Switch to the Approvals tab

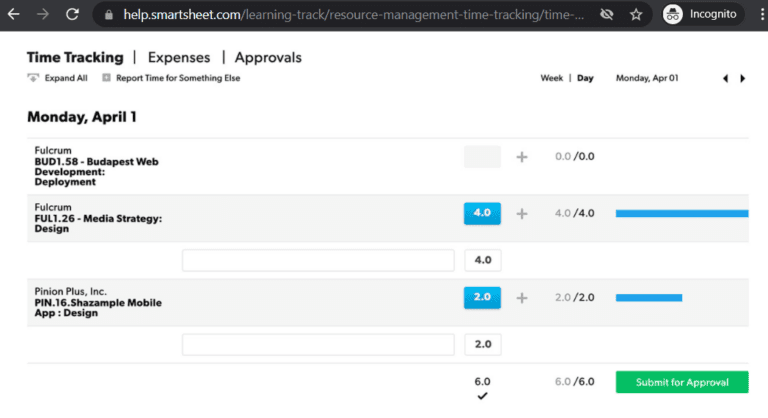268,57
